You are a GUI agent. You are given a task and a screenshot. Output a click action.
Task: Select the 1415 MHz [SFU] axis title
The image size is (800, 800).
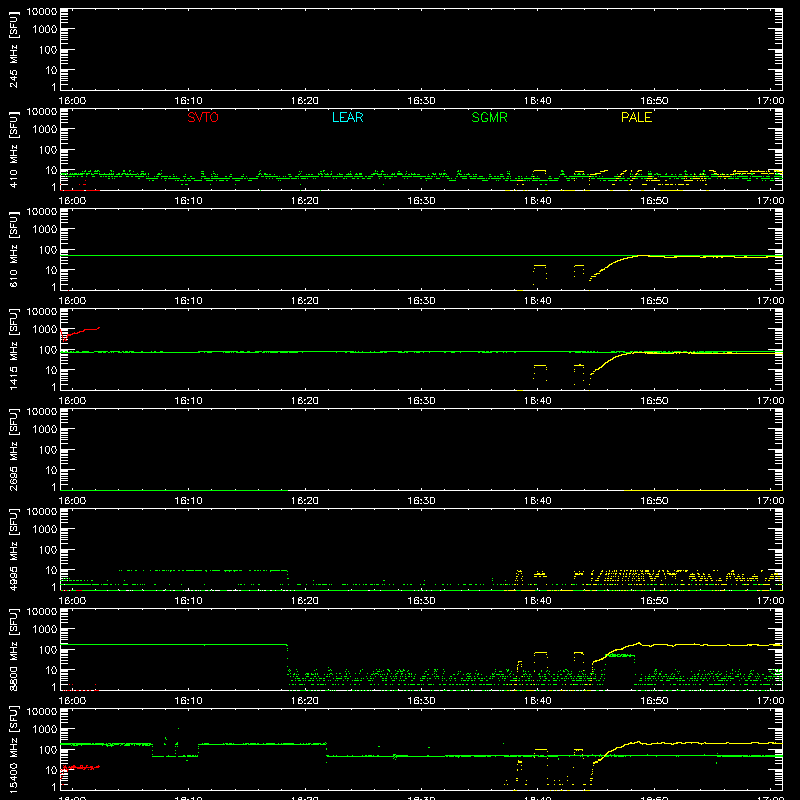13,349
